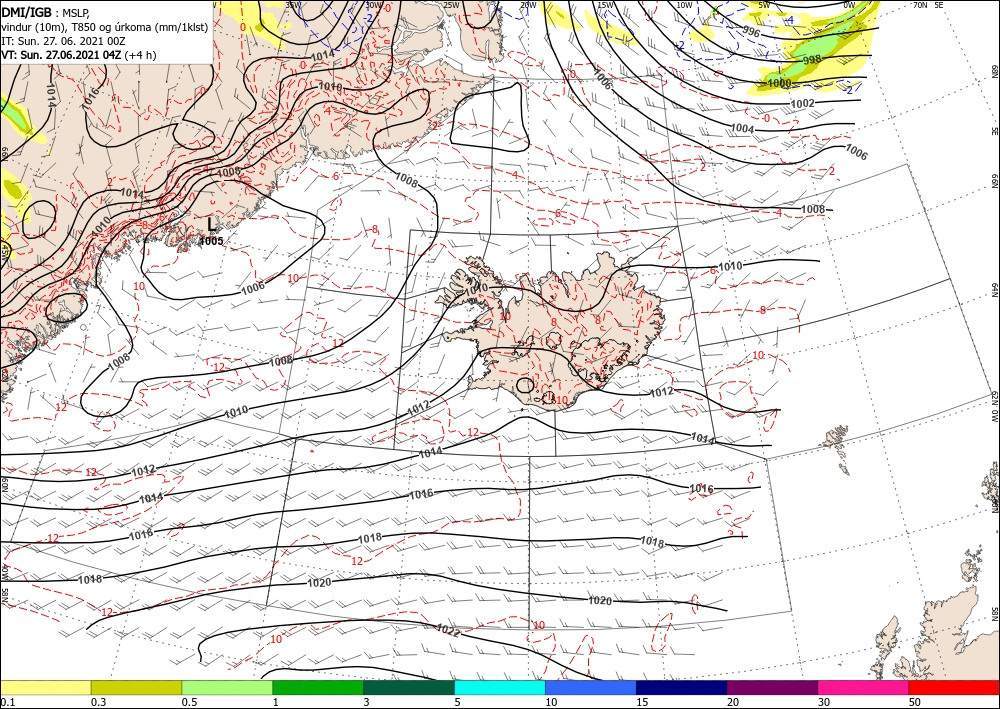Click the '35W' longitude label
1000x709 pixels.
pos(291,5)
